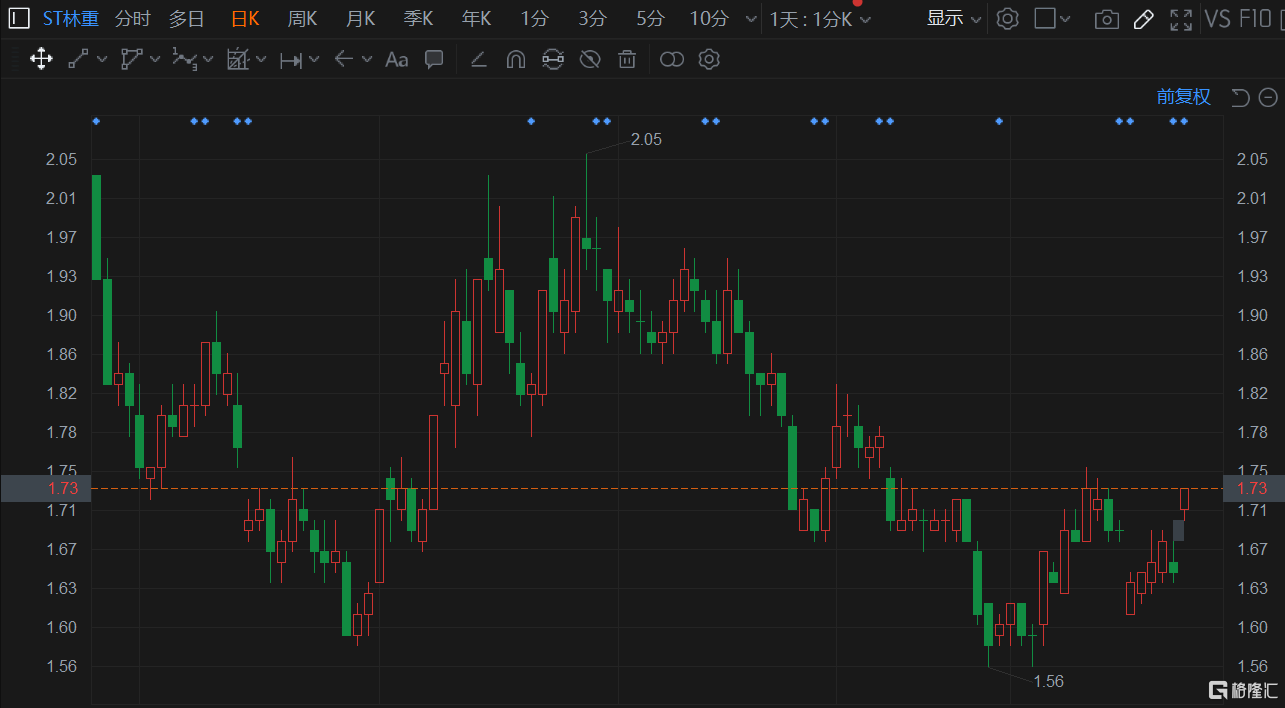Expand the polygon tool dropdown arrow

pos(155,59)
